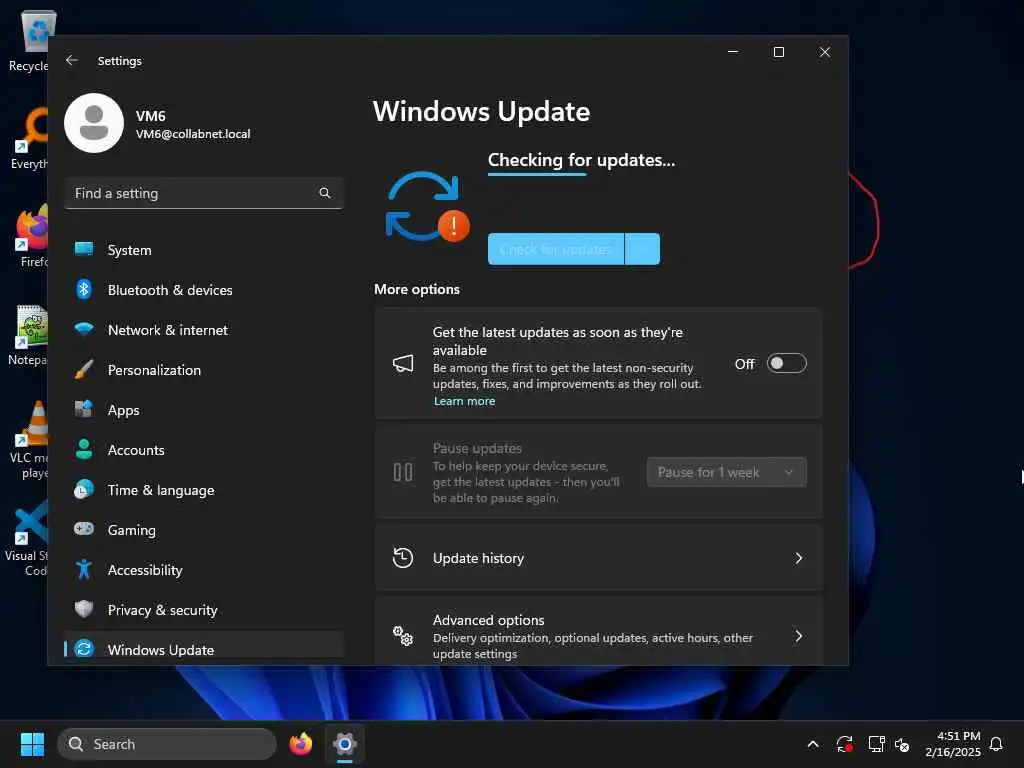The height and width of the screenshot is (768, 1024).
Task: Click the Windows Update tray icon
Action: coord(844,744)
